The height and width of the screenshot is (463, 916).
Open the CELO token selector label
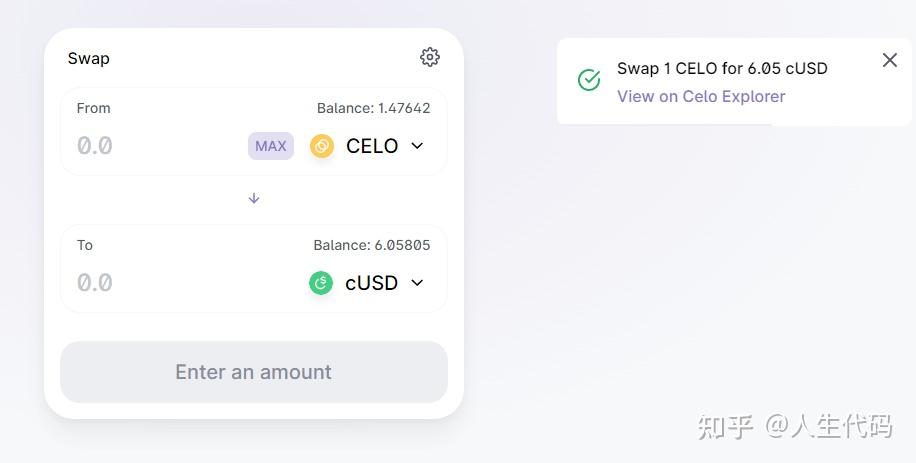click(372, 146)
